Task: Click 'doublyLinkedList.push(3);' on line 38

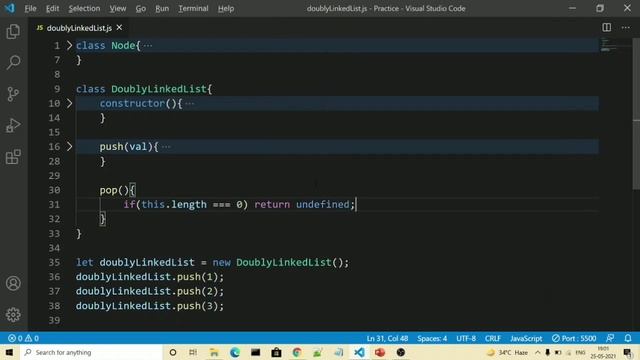Action: [x=150, y=306]
